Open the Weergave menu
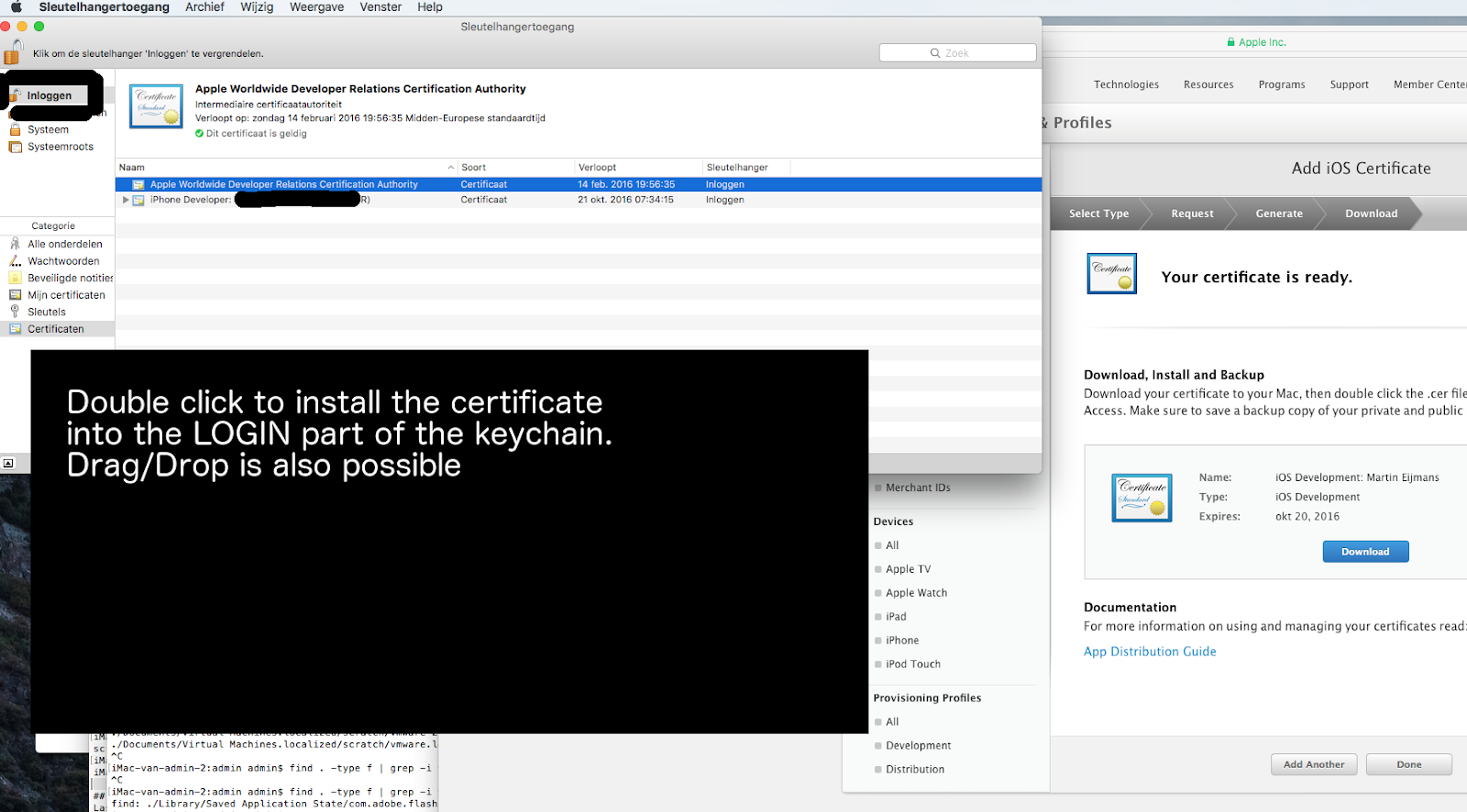Image resolution: width=1467 pixels, height=812 pixels. pyautogui.click(x=316, y=7)
